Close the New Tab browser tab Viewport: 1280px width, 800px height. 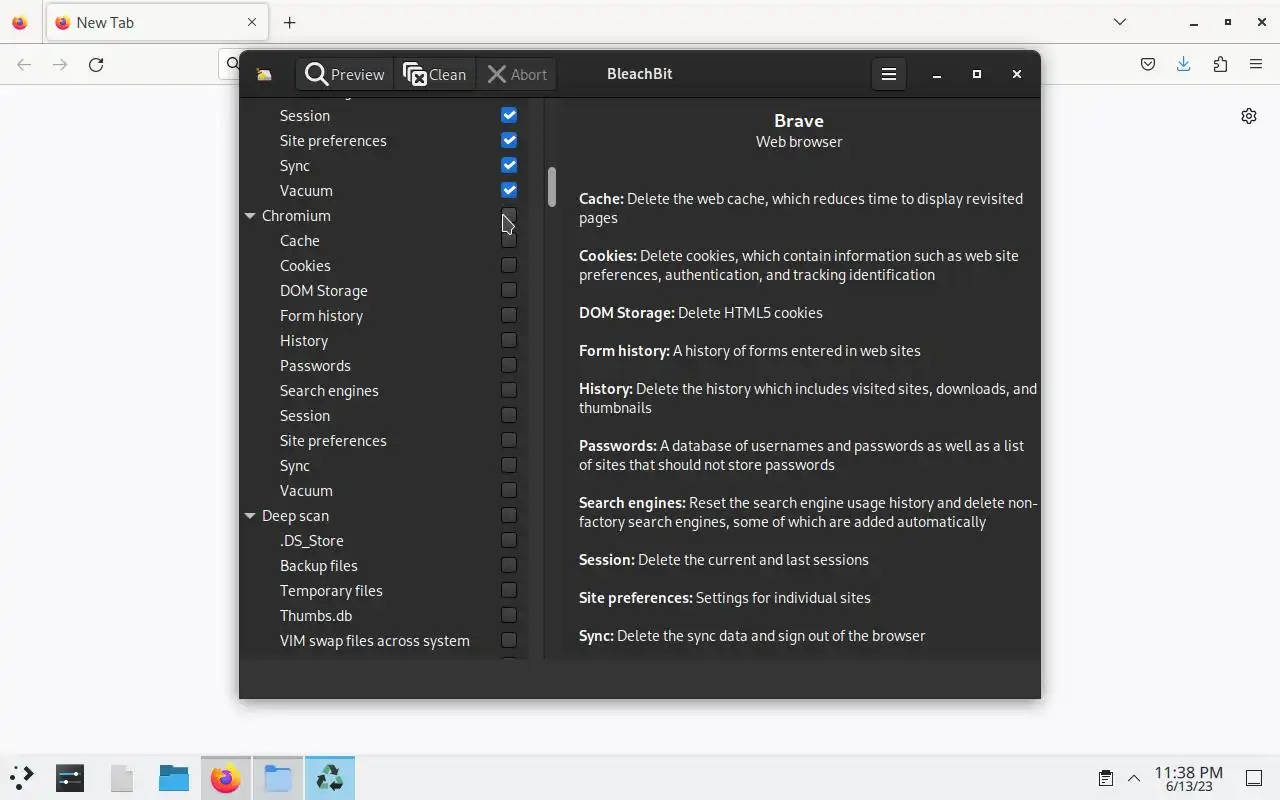click(252, 22)
